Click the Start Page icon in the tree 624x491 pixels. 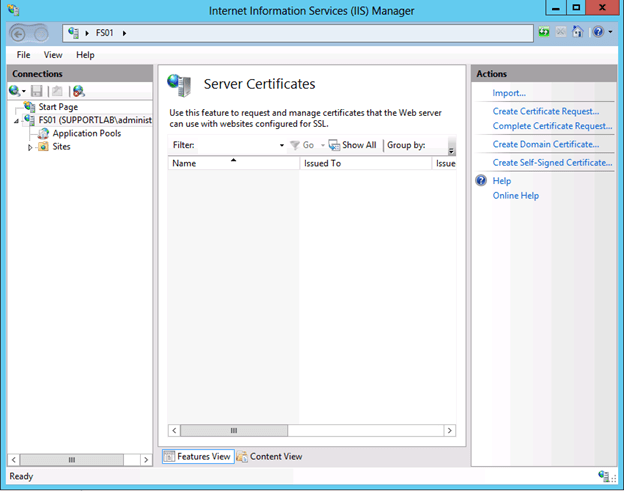coord(29,106)
